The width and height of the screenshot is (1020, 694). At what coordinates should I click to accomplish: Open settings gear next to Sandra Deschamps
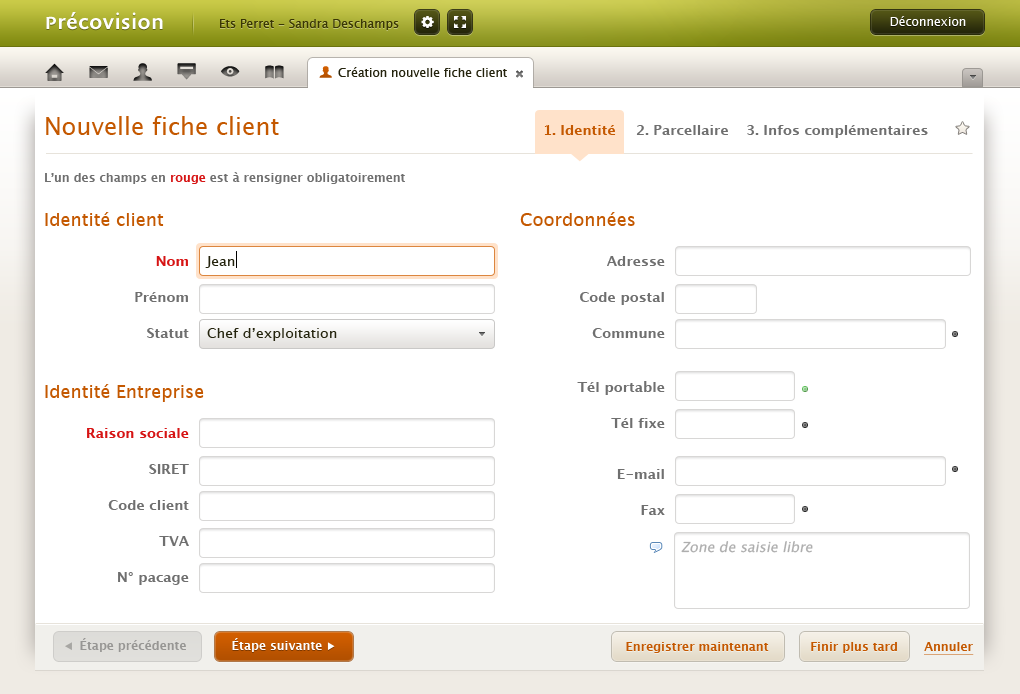(427, 22)
